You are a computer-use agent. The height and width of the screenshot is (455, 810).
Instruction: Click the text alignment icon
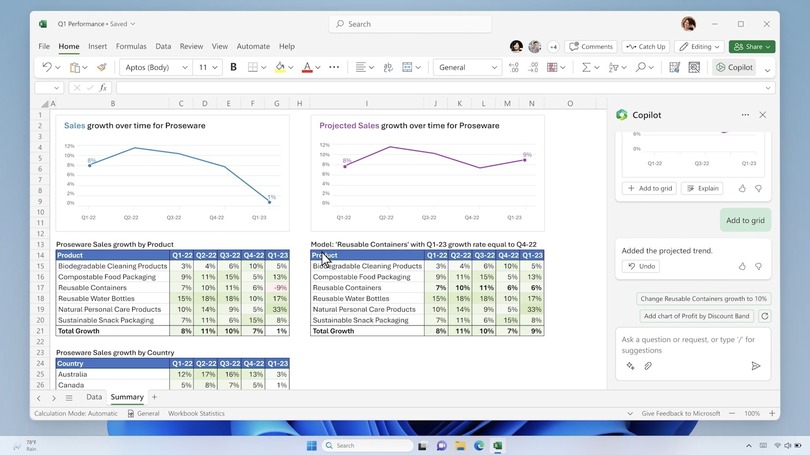(x=361, y=67)
